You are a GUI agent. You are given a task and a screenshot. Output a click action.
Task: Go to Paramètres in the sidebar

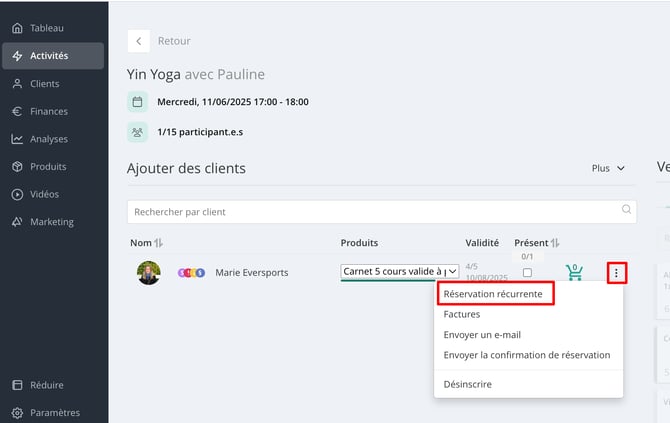click(x=55, y=412)
